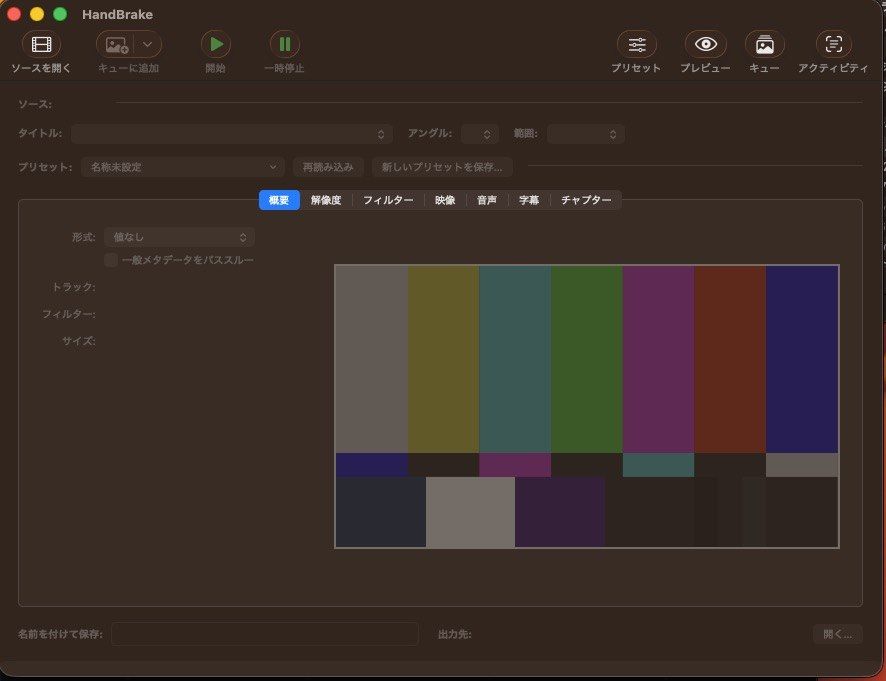
Task: Click the Browse (開く...) destination button
Action: [837, 634]
